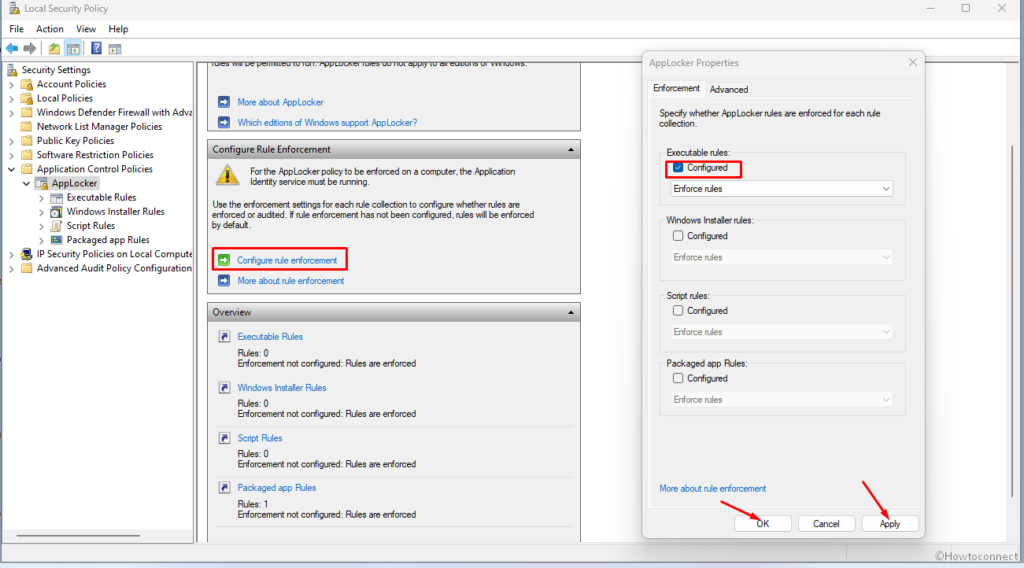The image size is (1024, 568).
Task: Click the Local Policies folder icon
Action: [27, 99]
